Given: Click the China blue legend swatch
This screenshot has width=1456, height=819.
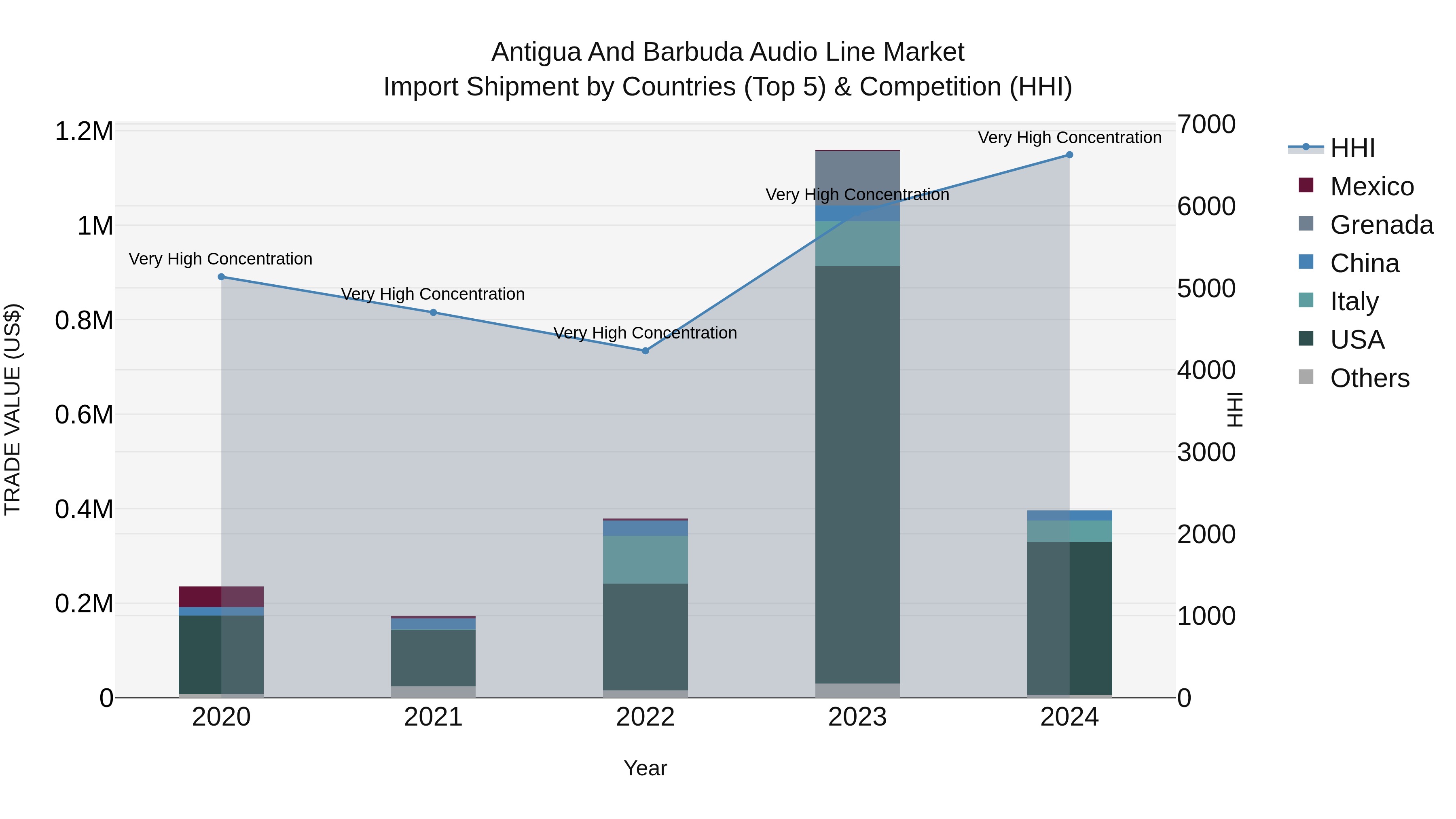Looking at the screenshot, I should [1306, 262].
